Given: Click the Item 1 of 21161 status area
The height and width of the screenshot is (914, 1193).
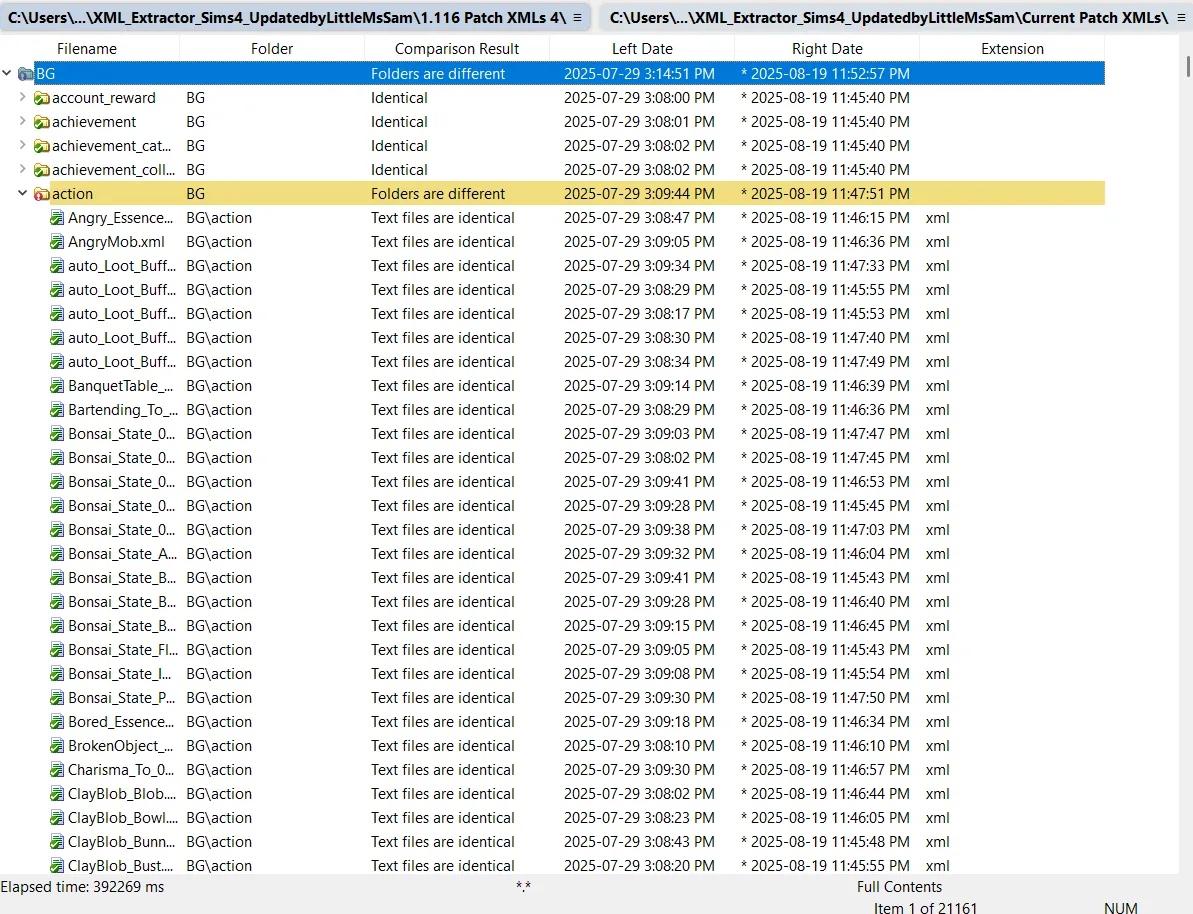Looking at the screenshot, I should pos(925,908).
